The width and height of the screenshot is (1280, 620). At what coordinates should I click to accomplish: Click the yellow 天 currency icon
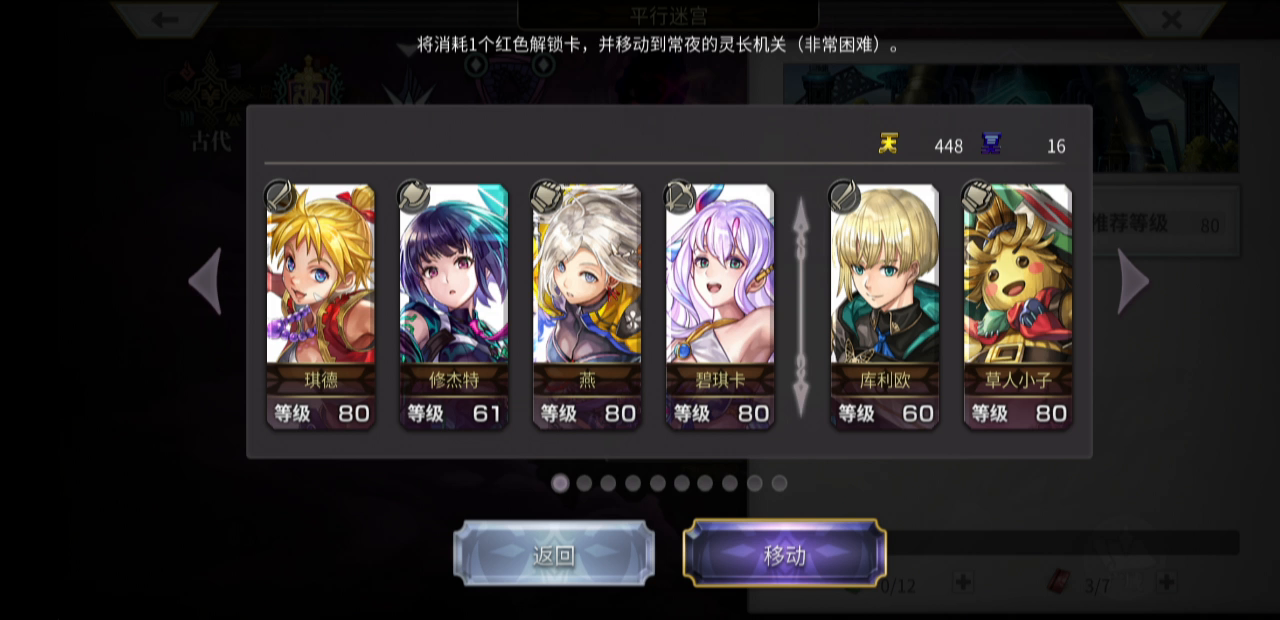[888, 144]
